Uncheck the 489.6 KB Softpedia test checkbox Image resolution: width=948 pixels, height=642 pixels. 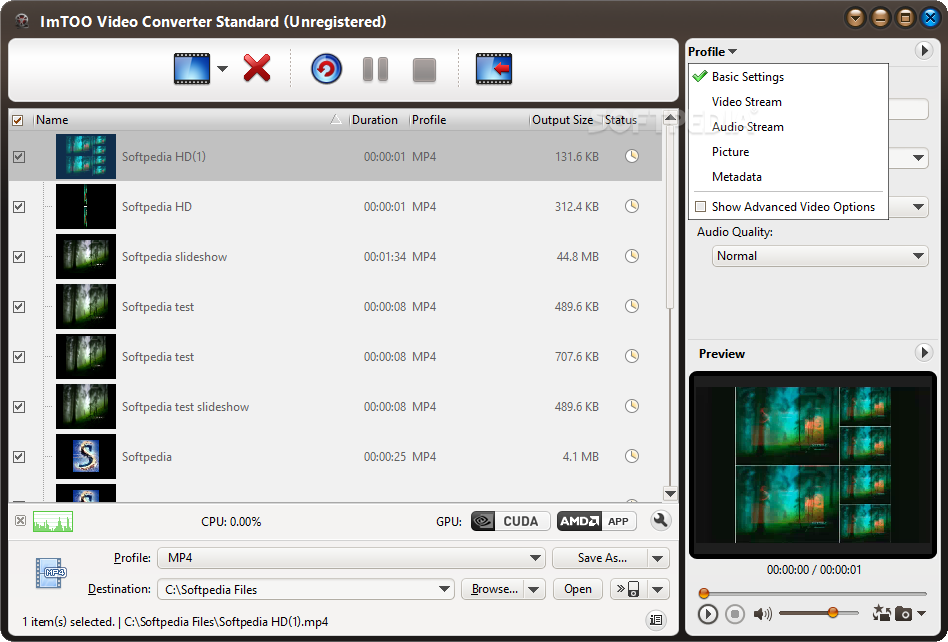pos(19,307)
